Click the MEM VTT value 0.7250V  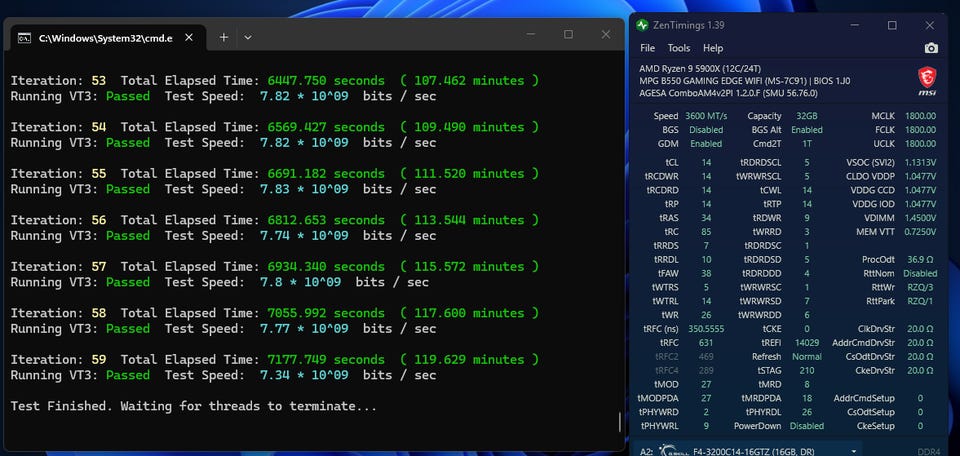coord(921,232)
